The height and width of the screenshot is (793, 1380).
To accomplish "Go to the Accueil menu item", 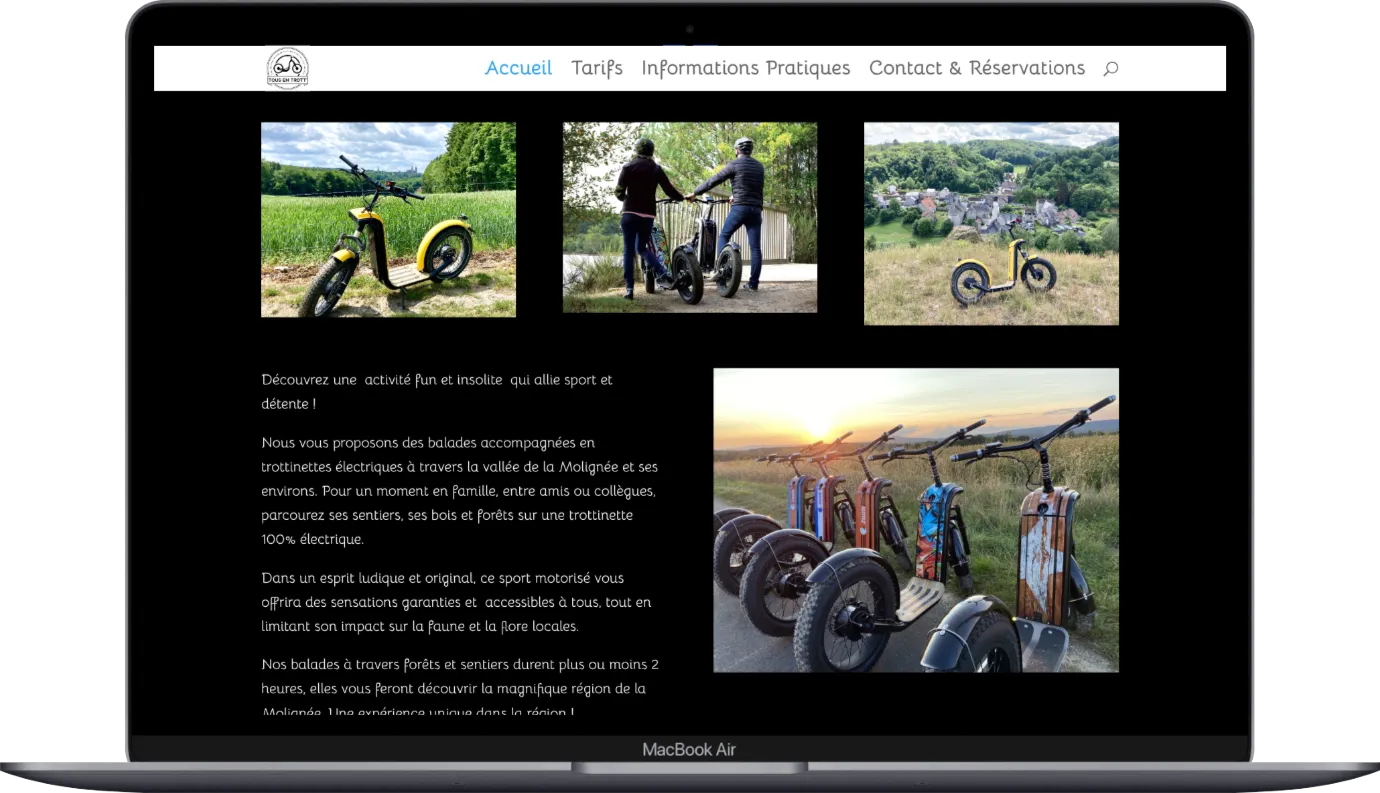I will [518, 68].
